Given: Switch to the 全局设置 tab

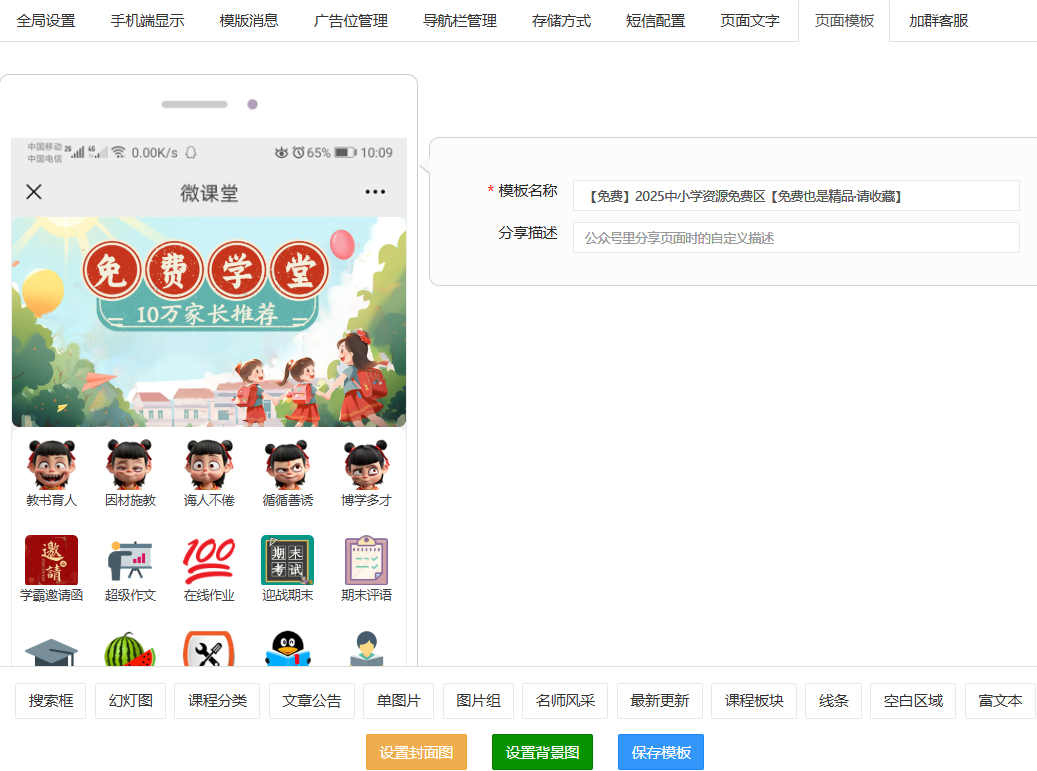Looking at the screenshot, I should coord(46,21).
